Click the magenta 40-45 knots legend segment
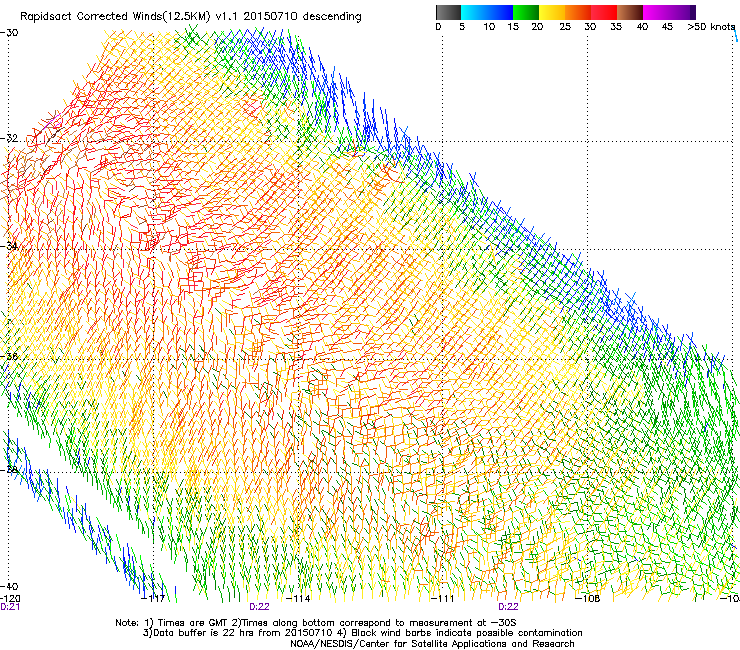Screen dimensions: 740x650 [656, 12]
